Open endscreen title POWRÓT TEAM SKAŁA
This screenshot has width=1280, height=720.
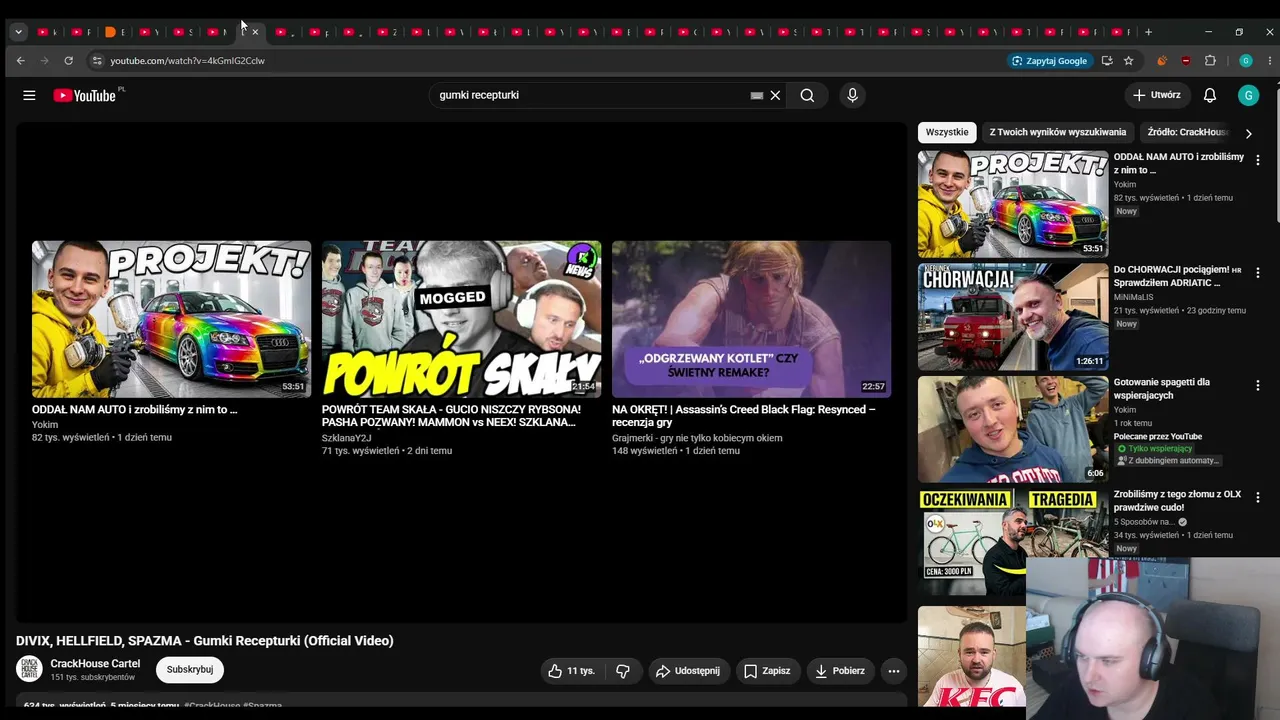pyautogui.click(x=451, y=416)
